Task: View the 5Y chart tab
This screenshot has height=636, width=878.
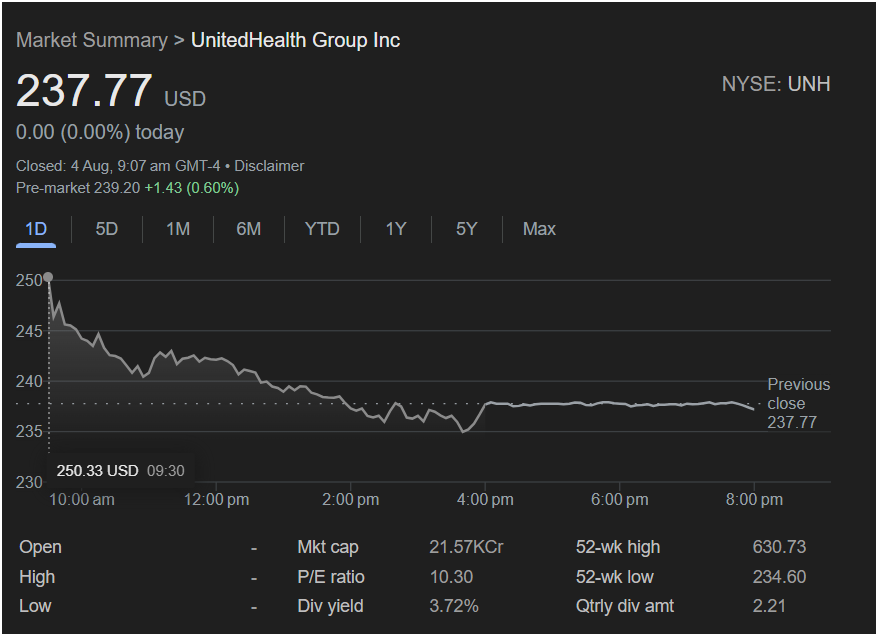Action: tap(466, 229)
